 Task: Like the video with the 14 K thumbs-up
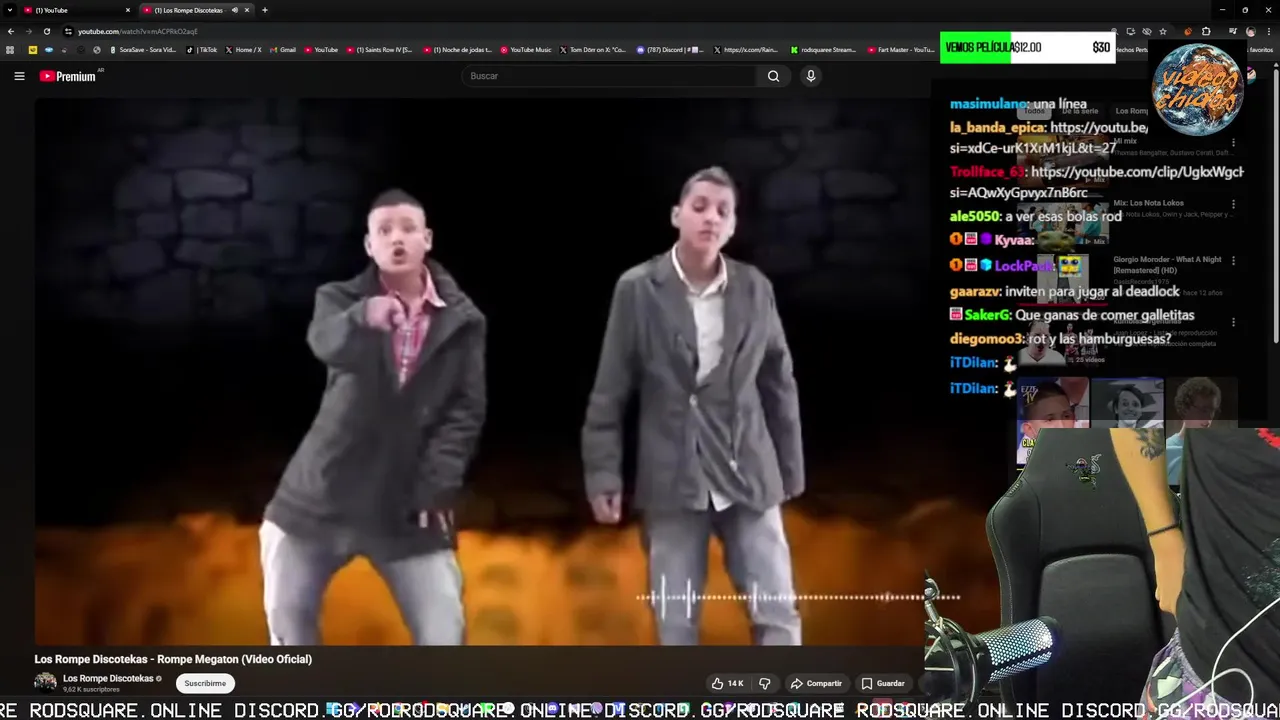tap(727, 683)
